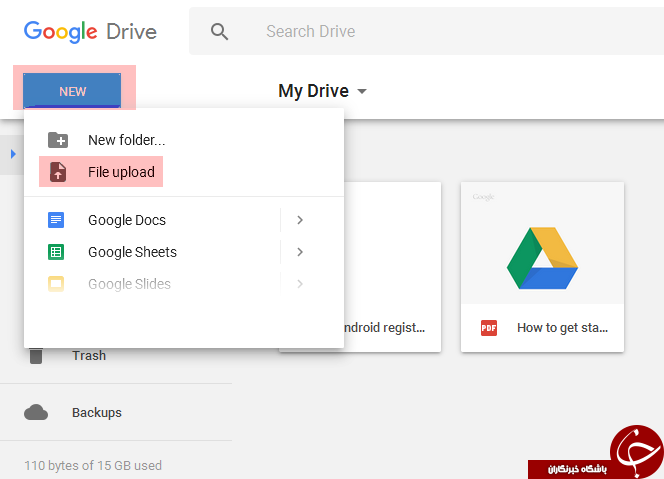Screen dimensions: 664x479
Task: Click the Google Docs icon
Action: [x=56, y=220]
